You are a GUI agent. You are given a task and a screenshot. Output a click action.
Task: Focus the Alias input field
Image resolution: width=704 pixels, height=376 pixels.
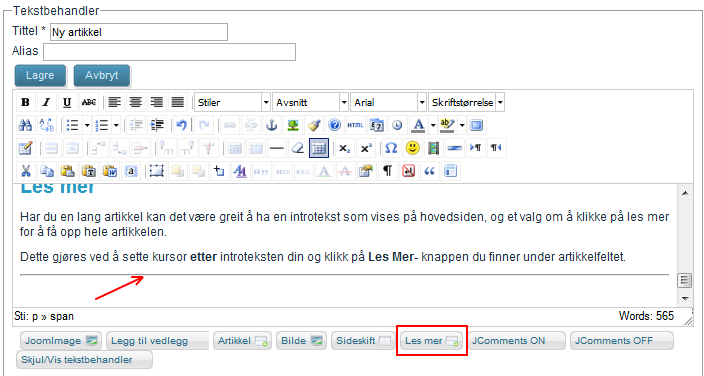click(169, 52)
